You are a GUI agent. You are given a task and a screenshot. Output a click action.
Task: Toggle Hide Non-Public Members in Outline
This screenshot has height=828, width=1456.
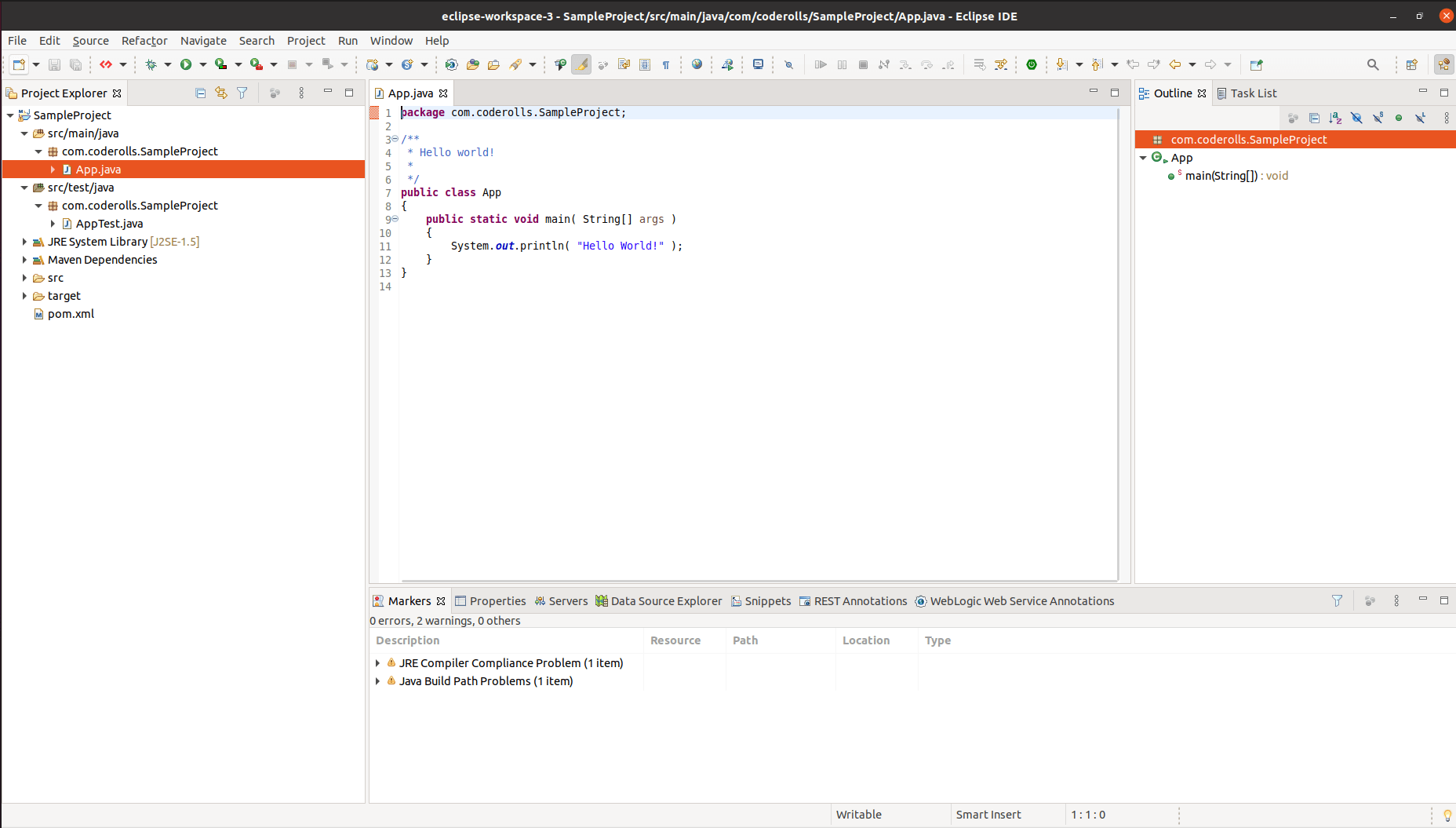coord(1399,118)
